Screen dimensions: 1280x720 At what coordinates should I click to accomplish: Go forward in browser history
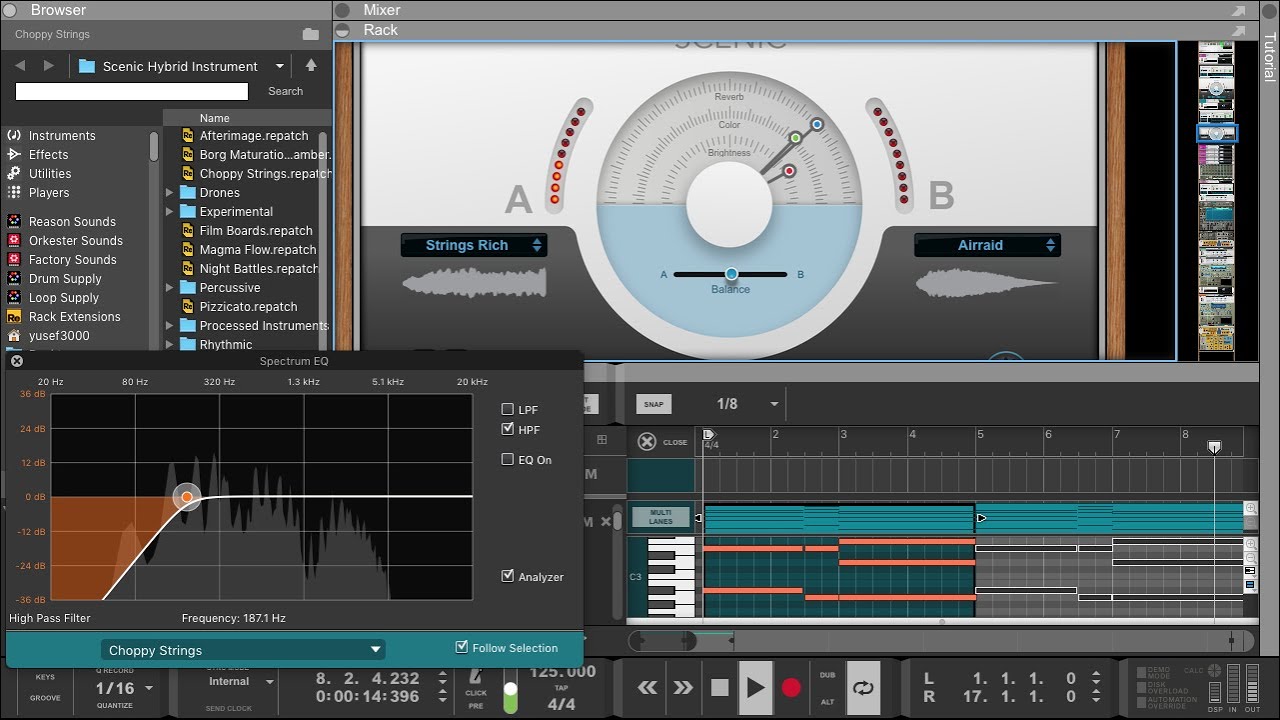point(49,66)
